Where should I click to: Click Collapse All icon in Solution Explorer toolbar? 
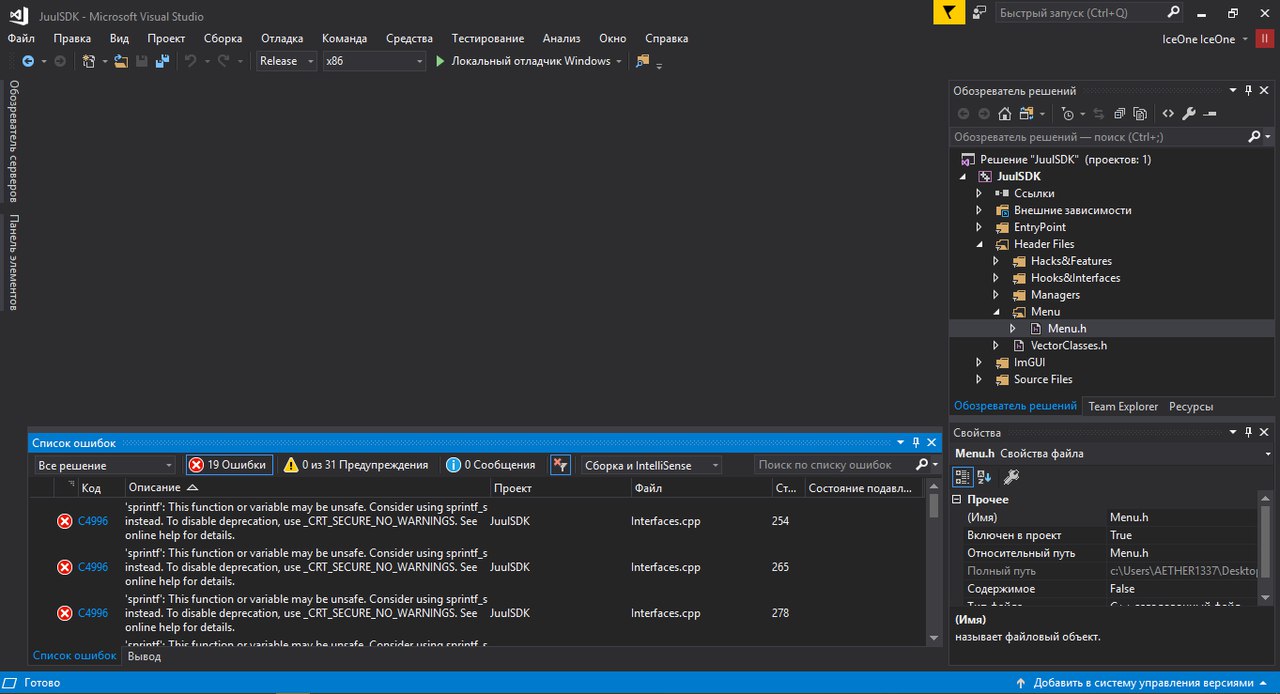pyautogui.click(x=1120, y=114)
